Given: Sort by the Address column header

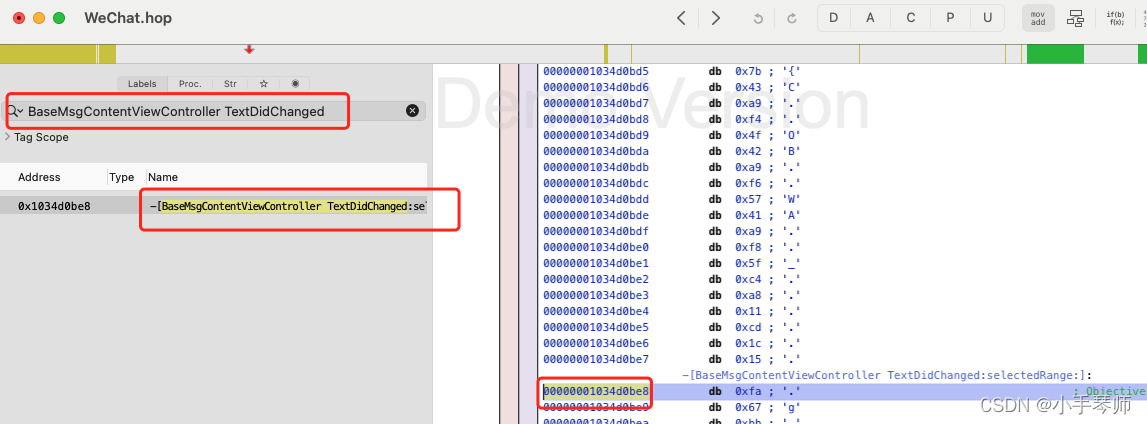Looking at the screenshot, I should click(x=40, y=177).
